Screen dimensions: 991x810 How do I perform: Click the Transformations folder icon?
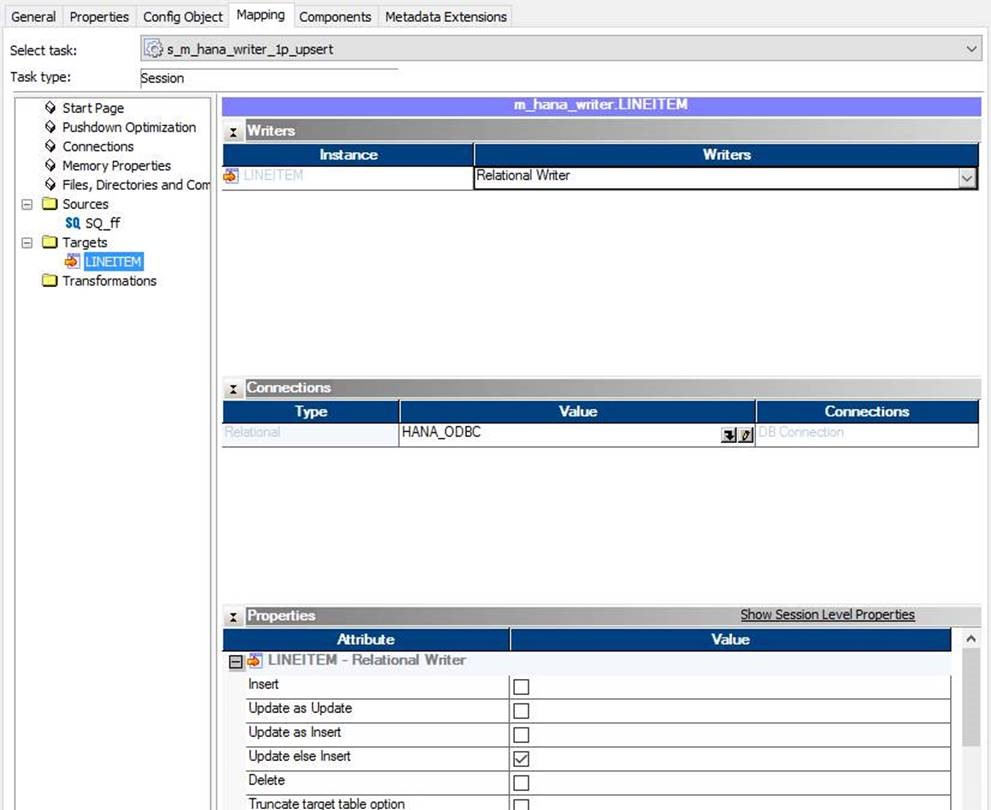[x=49, y=280]
